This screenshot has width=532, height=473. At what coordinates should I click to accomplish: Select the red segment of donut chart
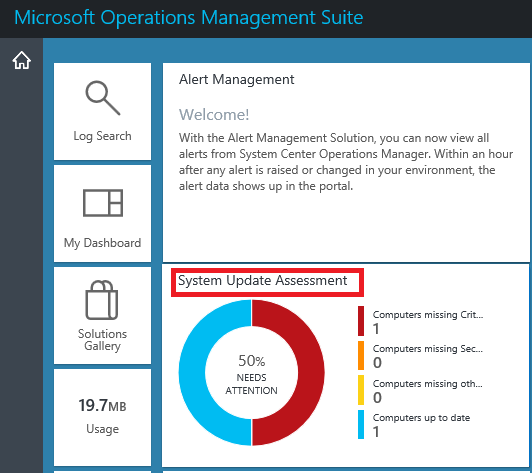click(311, 373)
